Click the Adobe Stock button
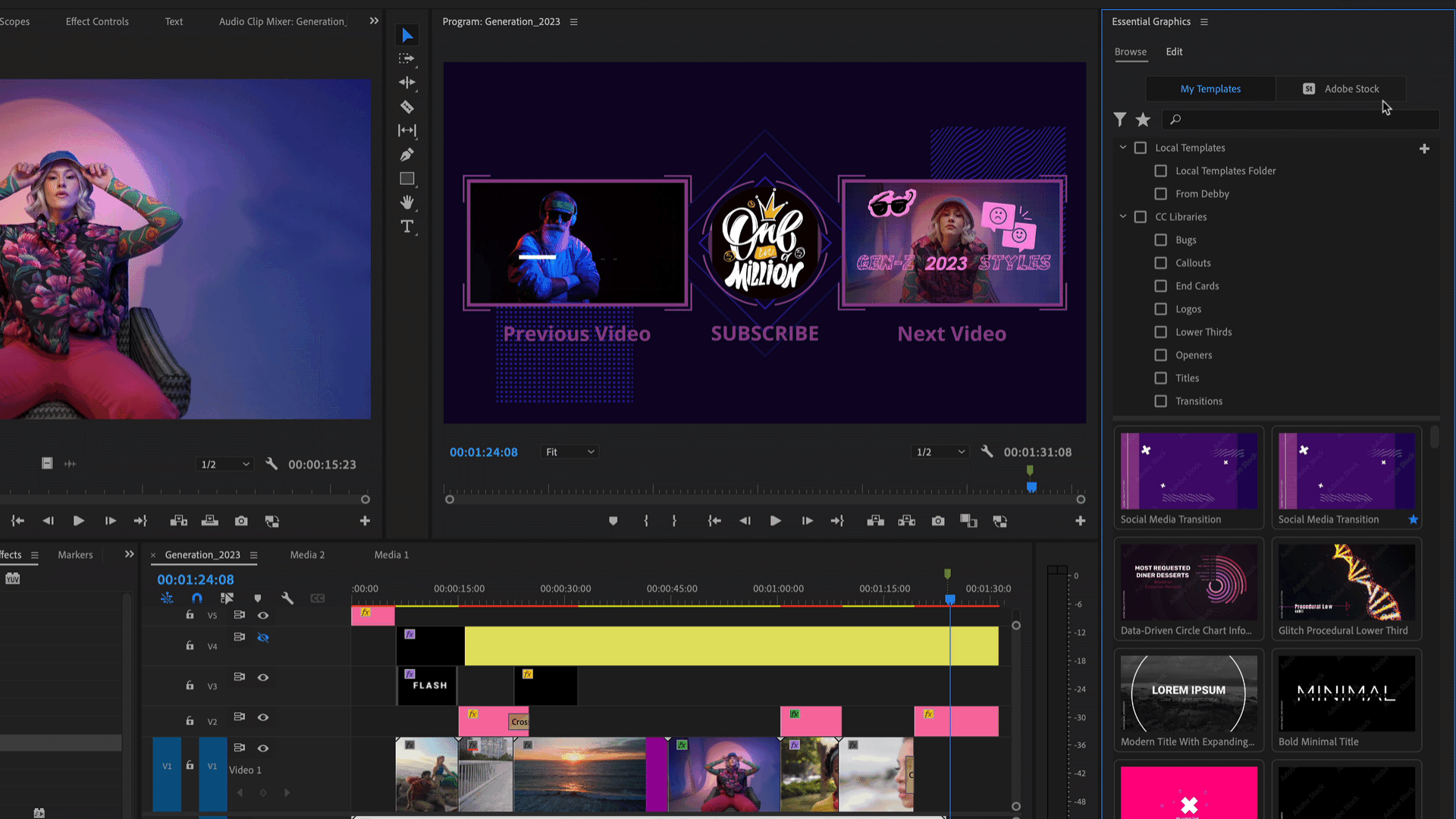The width and height of the screenshot is (1456, 819). pos(1341,89)
